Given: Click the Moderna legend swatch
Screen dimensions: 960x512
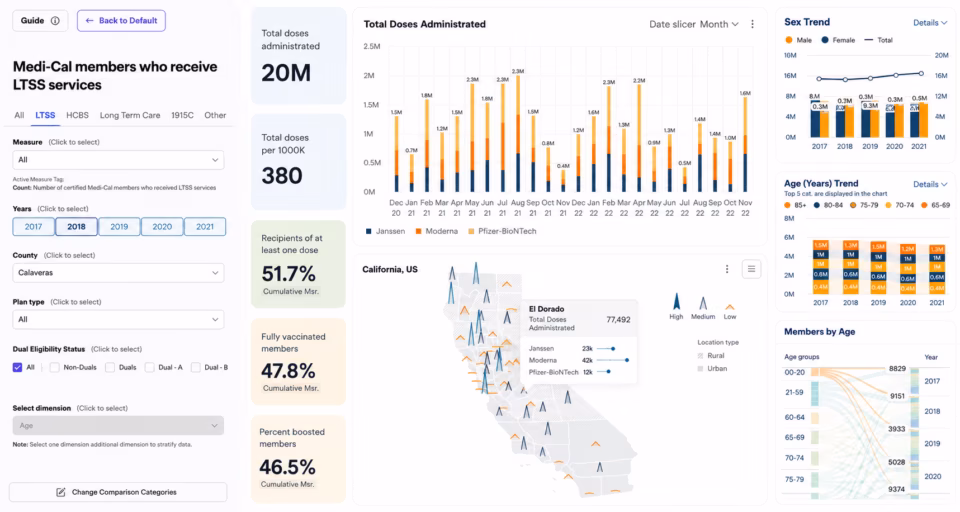Looking at the screenshot, I should (419, 232).
